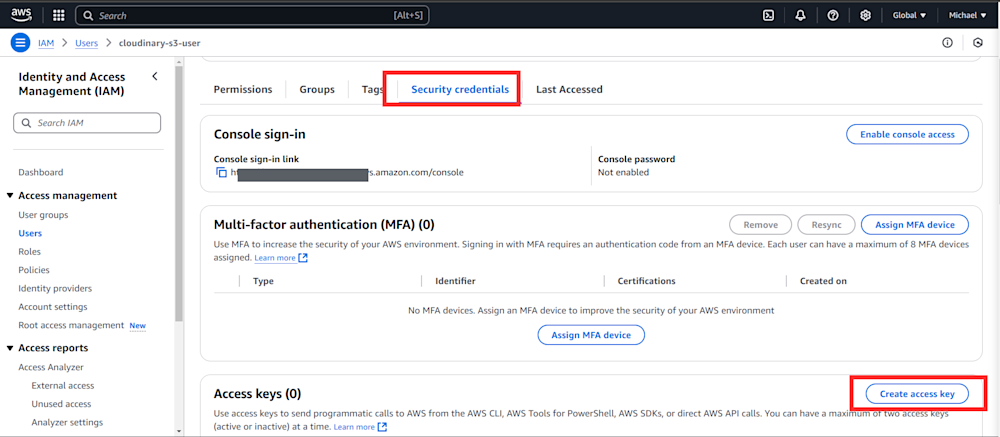Open Policies in the sidebar

click(34, 270)
